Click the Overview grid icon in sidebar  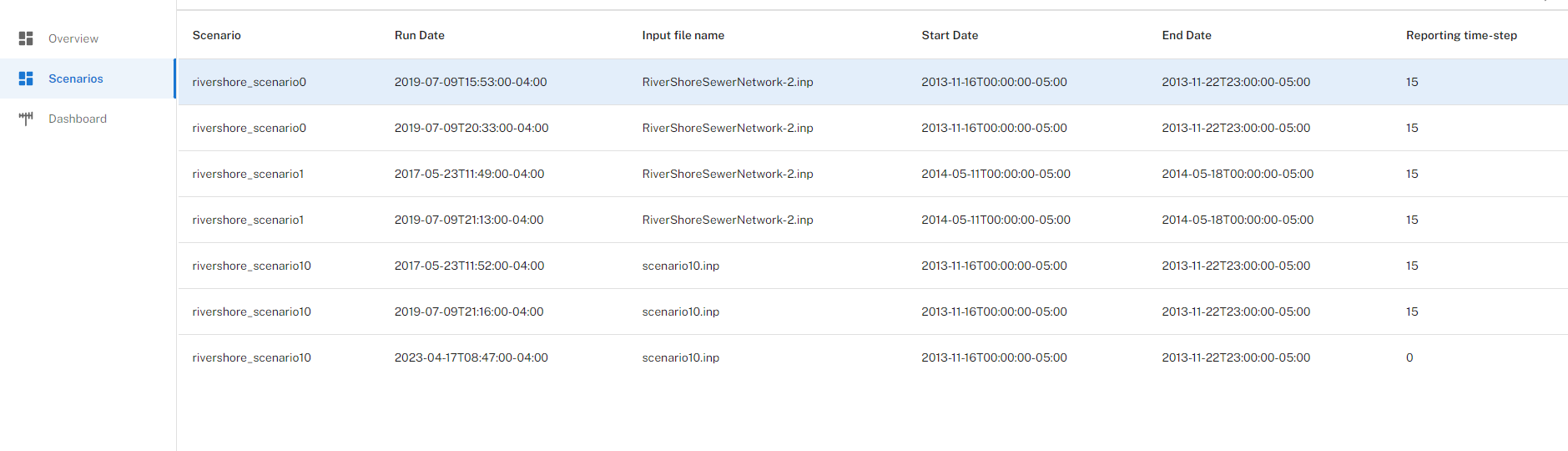[26, 38]
